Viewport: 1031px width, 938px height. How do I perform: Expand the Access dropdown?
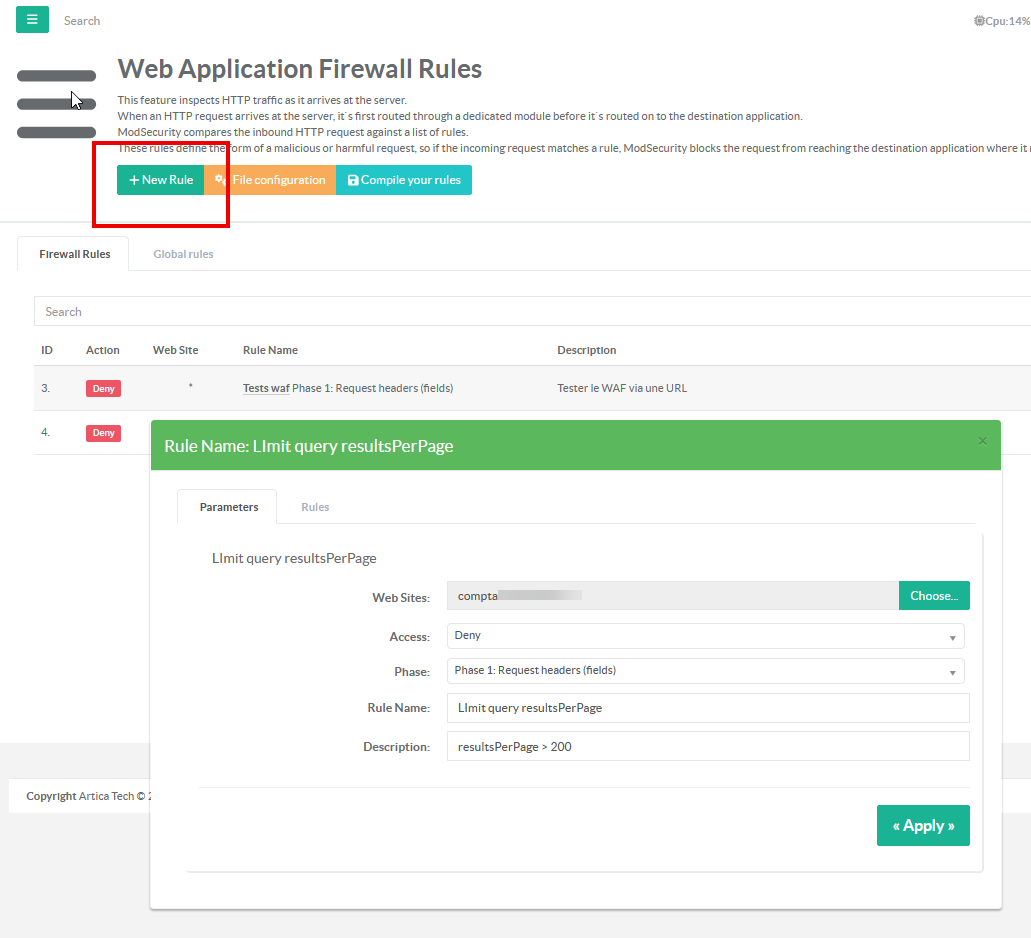click(x=705, y=636)
